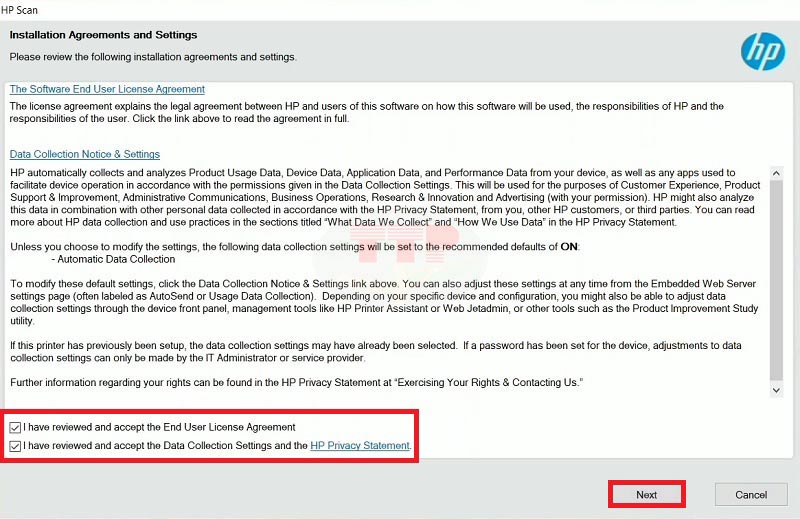This screenshot has height=519, width=800.
Task: Uncheck the End User License Agreement checkbox
Action: point(15,428)
